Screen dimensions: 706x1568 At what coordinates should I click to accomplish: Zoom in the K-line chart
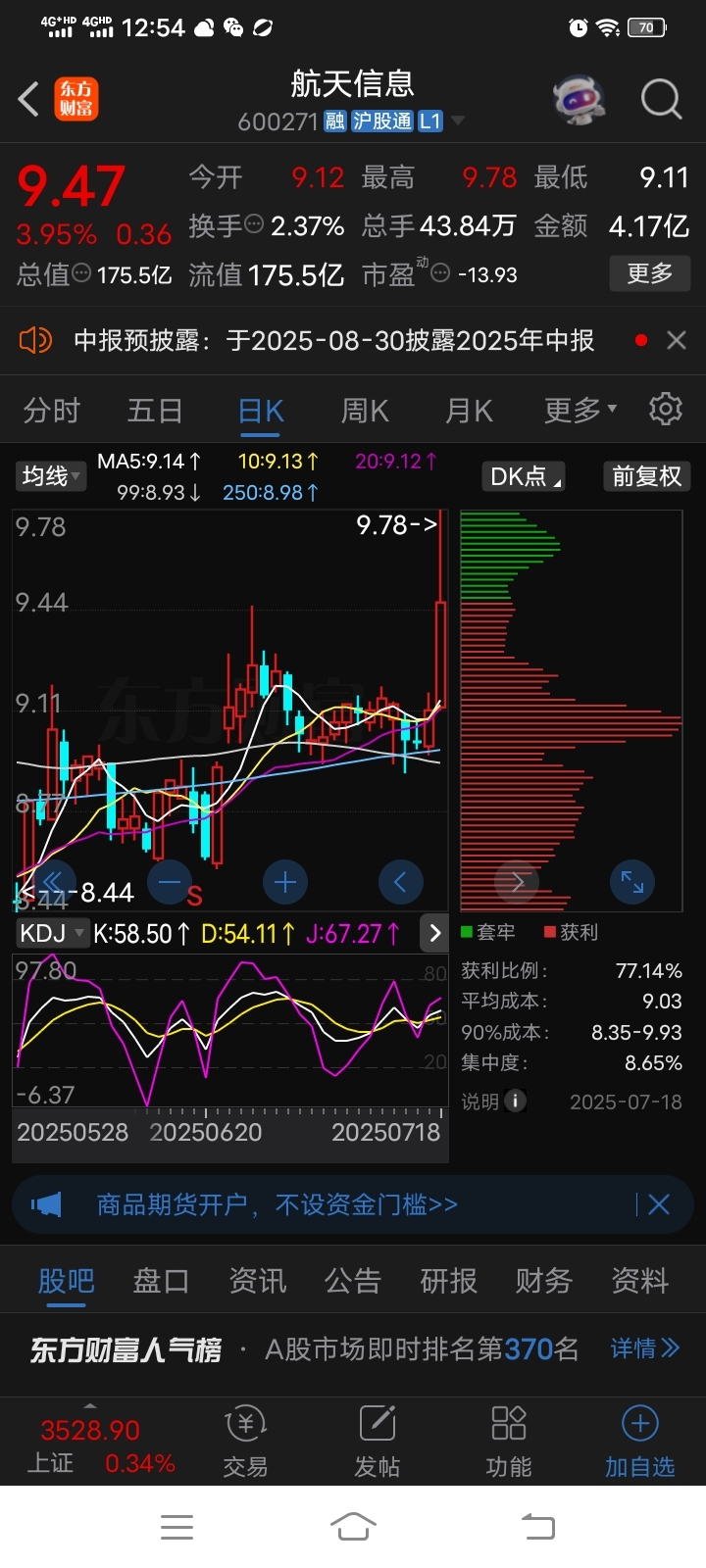point(285,882)
